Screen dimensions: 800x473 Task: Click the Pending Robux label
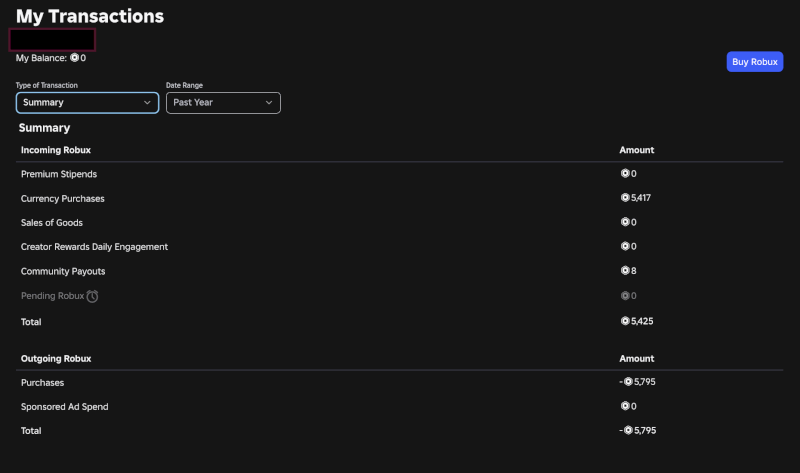(x=52, y=296)
